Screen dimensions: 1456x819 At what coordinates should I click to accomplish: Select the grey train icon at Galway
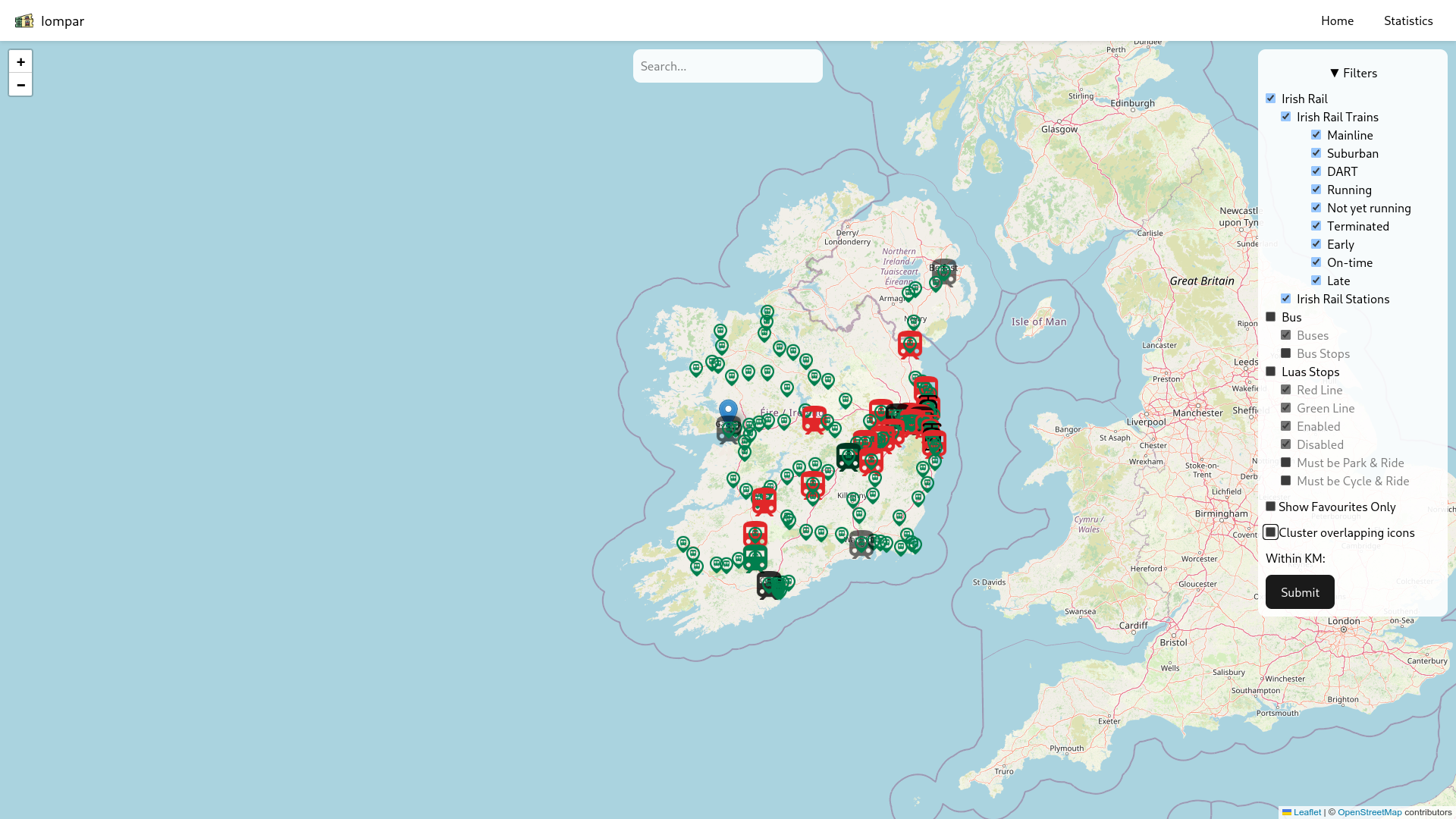tap(729, 430)
